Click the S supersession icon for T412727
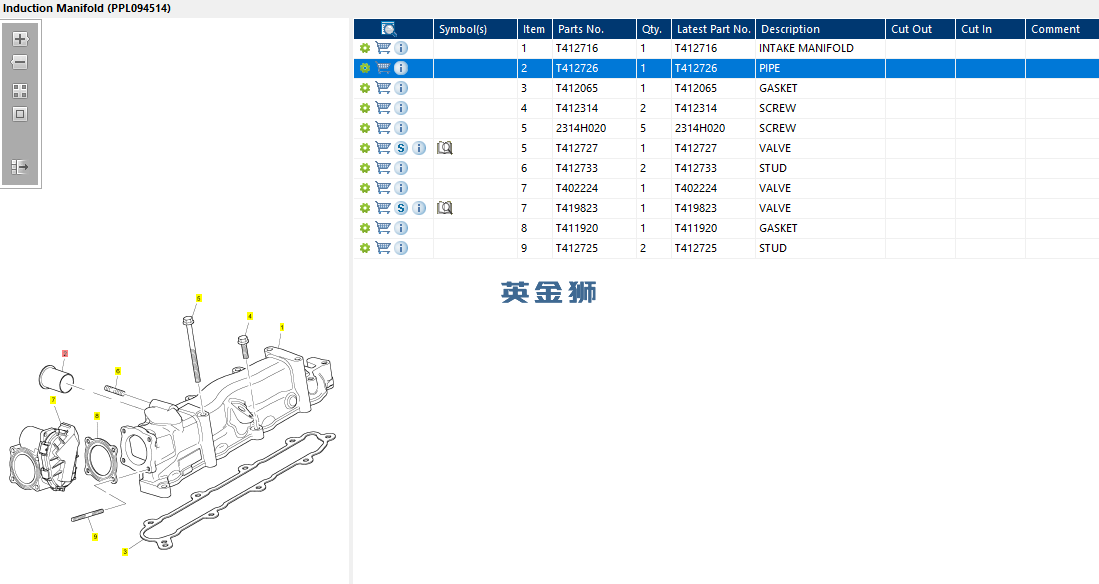Viewport: 1099px width, 584px height. [x=401, y=148]
